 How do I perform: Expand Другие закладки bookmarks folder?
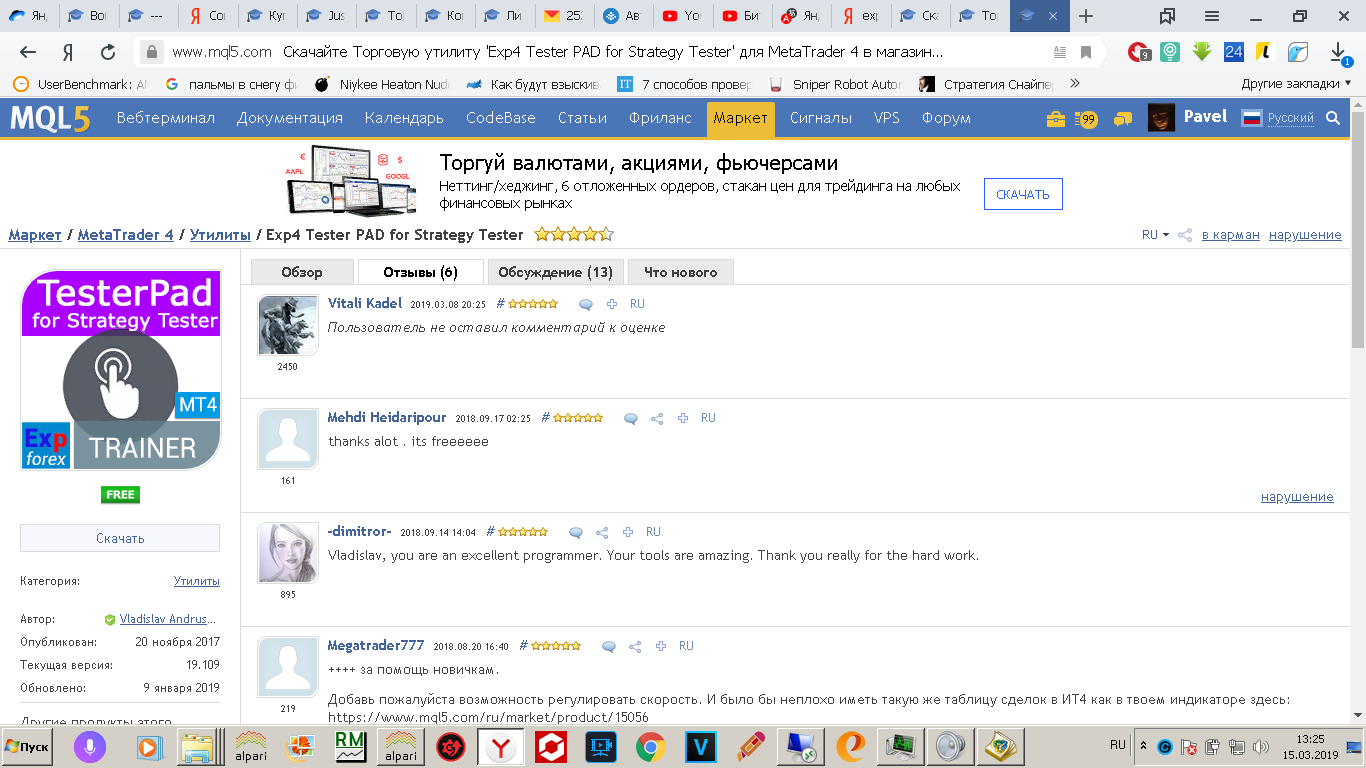[1296, 84]
